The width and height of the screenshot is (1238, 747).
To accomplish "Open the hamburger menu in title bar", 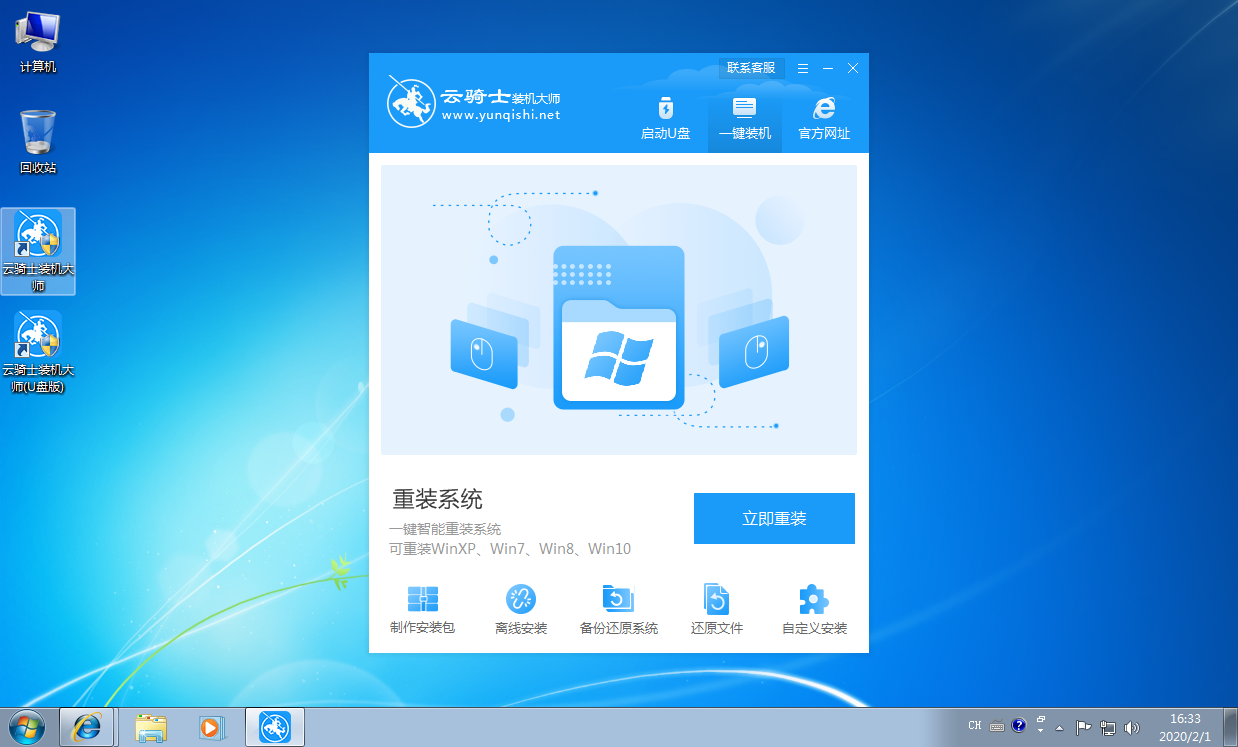I will click(x=803, y=68).
